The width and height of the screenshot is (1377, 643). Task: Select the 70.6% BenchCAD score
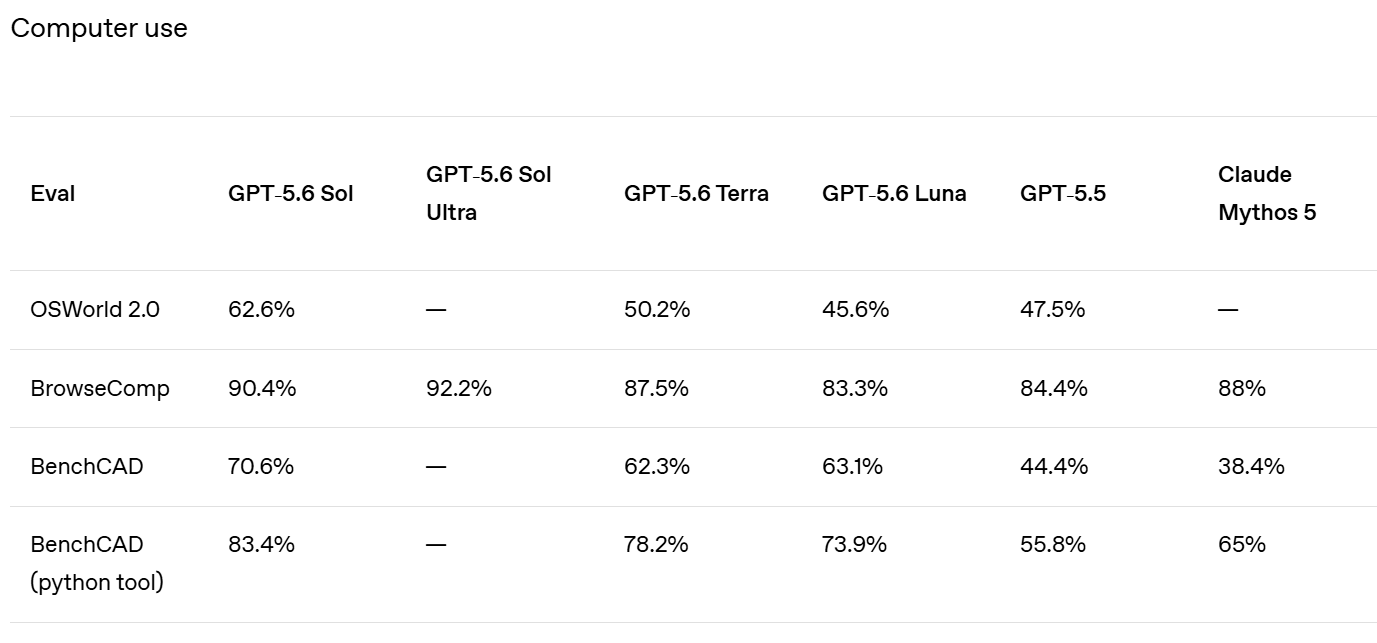261,466
